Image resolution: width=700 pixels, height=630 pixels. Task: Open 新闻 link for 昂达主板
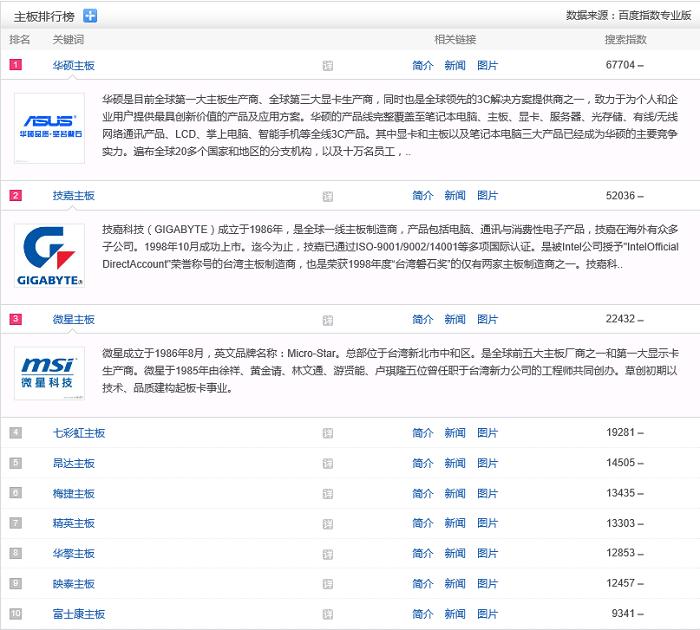pyautogui.click(x=455, y=463)
